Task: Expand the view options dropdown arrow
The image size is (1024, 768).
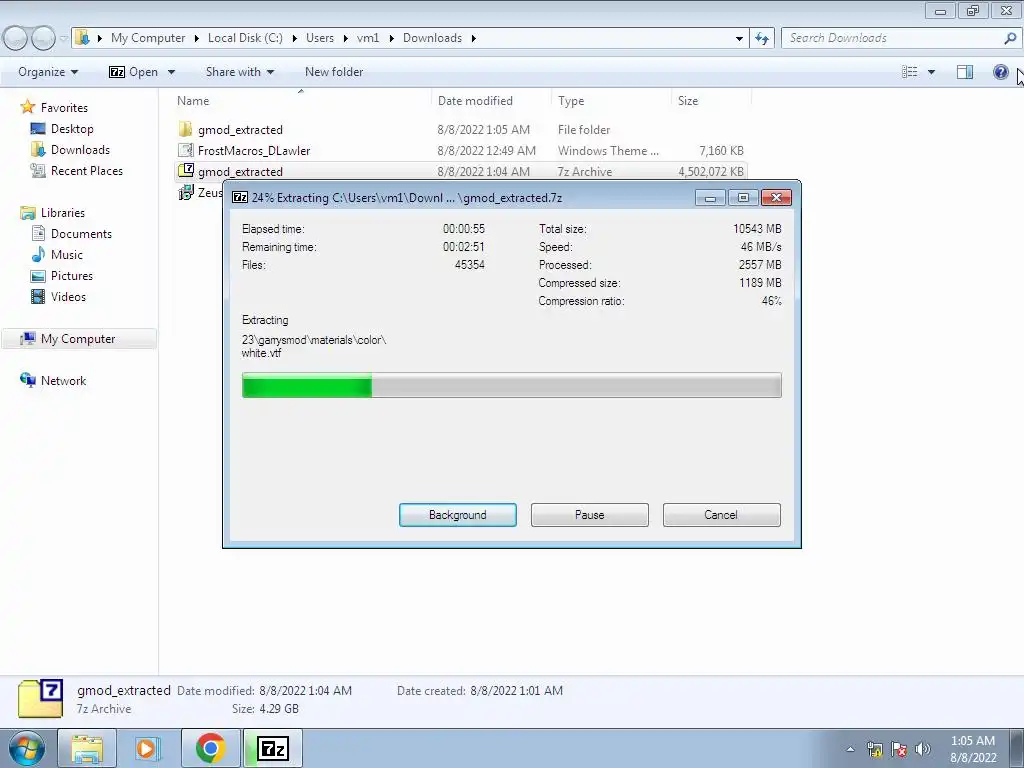Action: point(931,72)
